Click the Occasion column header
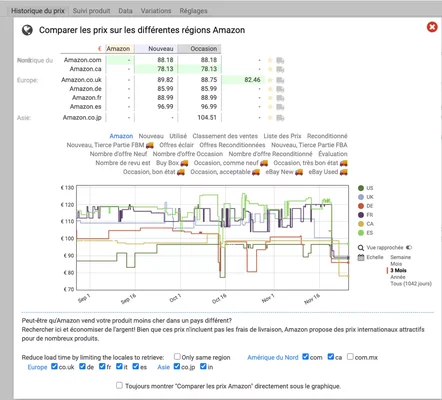 pyautogui.click(x=199, y=49)
